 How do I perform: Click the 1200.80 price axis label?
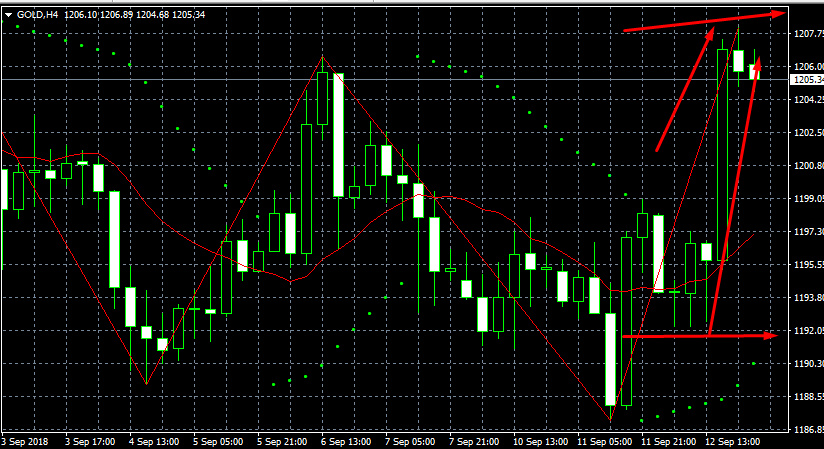coord(808,166)
